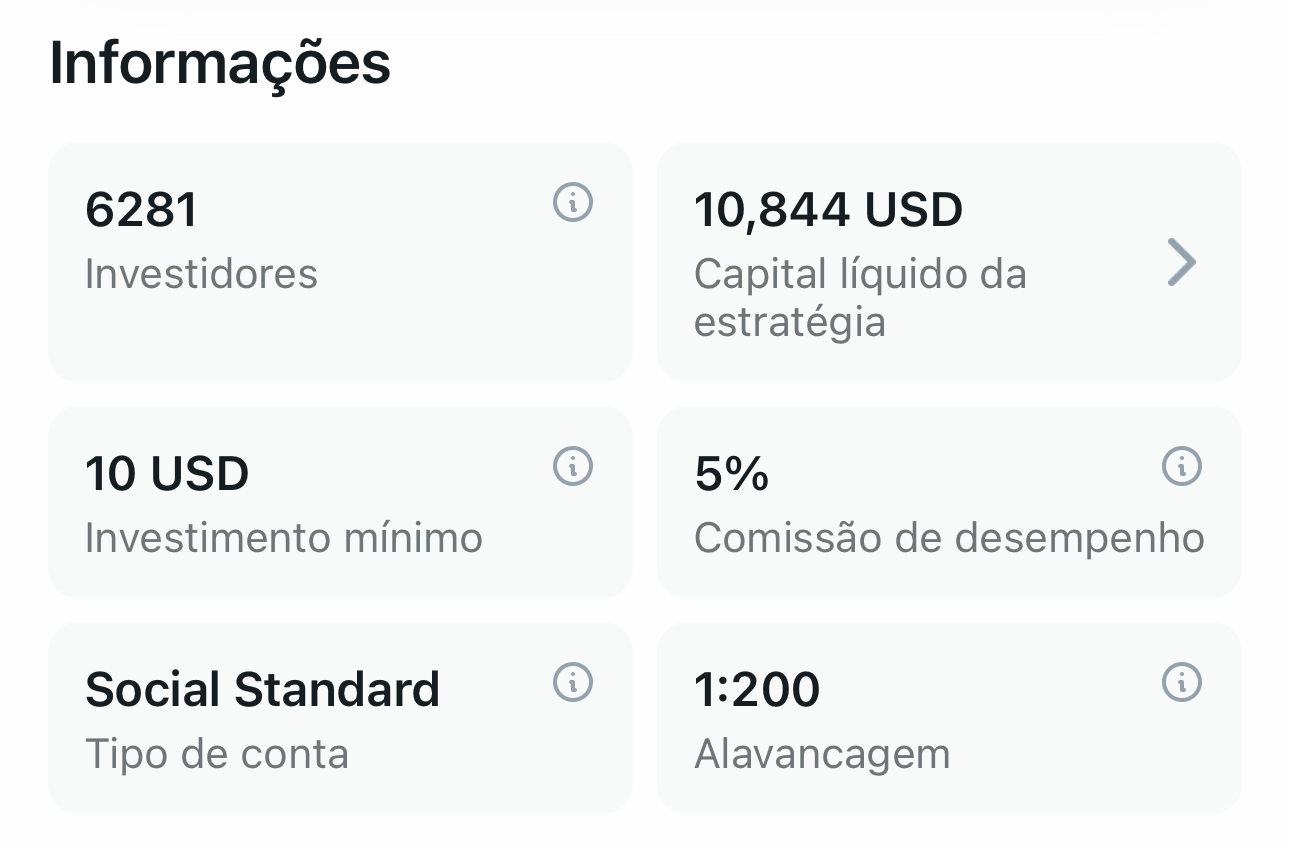Click the Informações section heading
Viewport: 1290px width, 845px height.
point(220,63)
